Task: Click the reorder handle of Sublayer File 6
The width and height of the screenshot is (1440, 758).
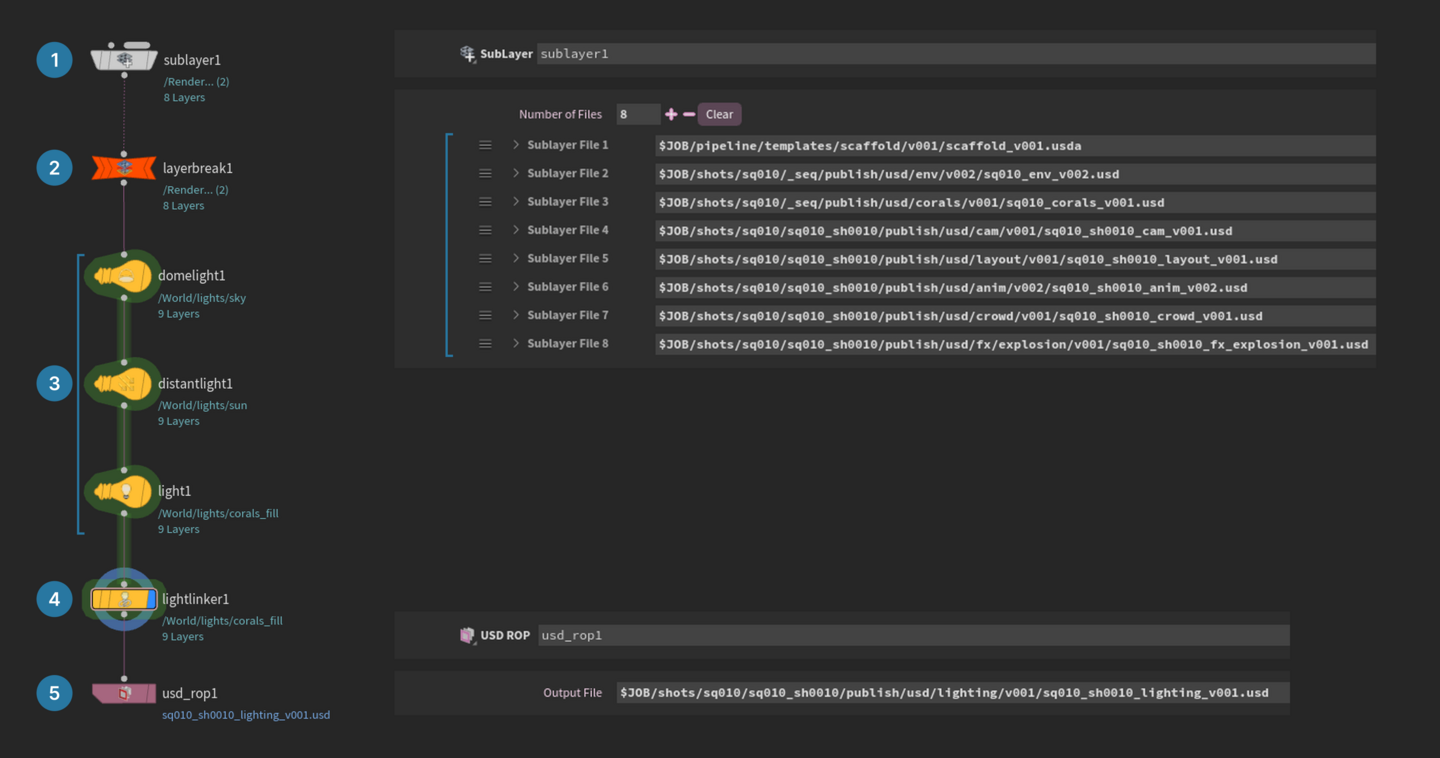Action: point(485,287)
